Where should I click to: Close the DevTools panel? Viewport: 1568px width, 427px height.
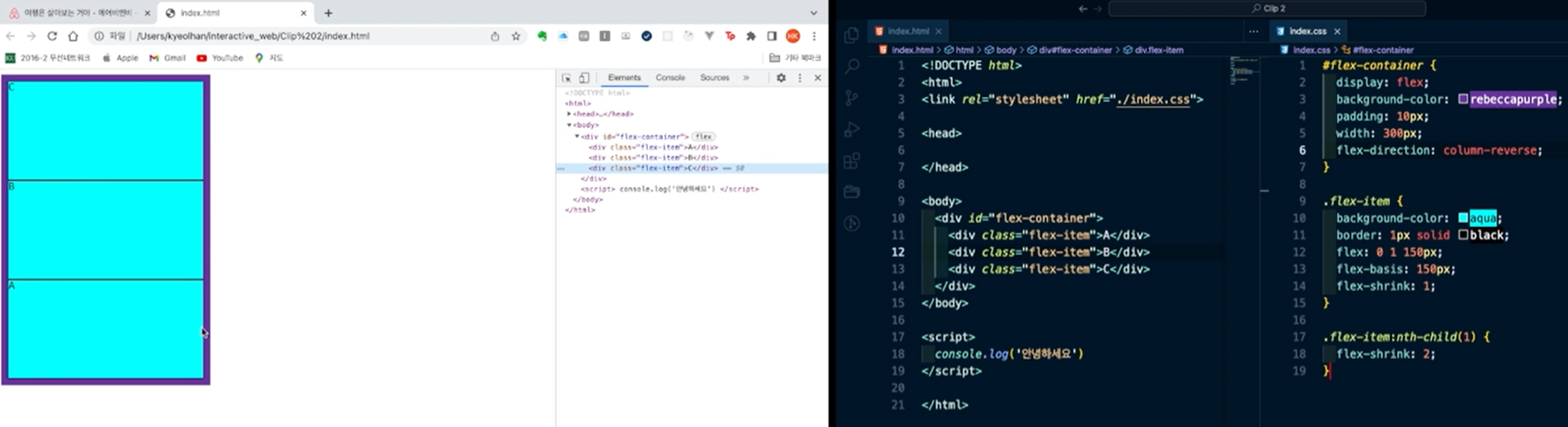[818, 78]
